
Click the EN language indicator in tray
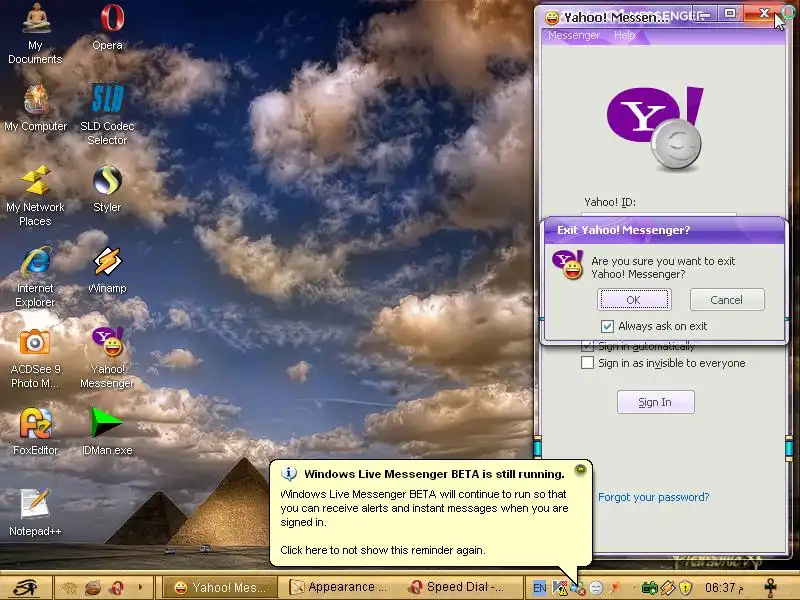[x=539, y=588]
